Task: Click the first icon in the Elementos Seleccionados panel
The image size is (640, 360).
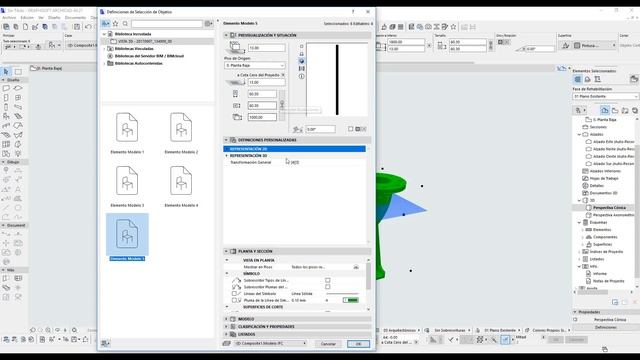Action: point(578,79)
